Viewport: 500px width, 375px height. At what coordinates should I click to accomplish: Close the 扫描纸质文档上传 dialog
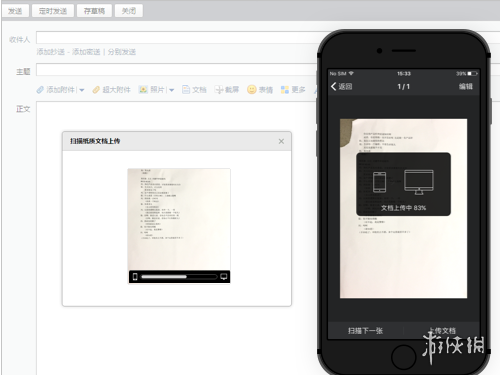click(x=281, y=141)
